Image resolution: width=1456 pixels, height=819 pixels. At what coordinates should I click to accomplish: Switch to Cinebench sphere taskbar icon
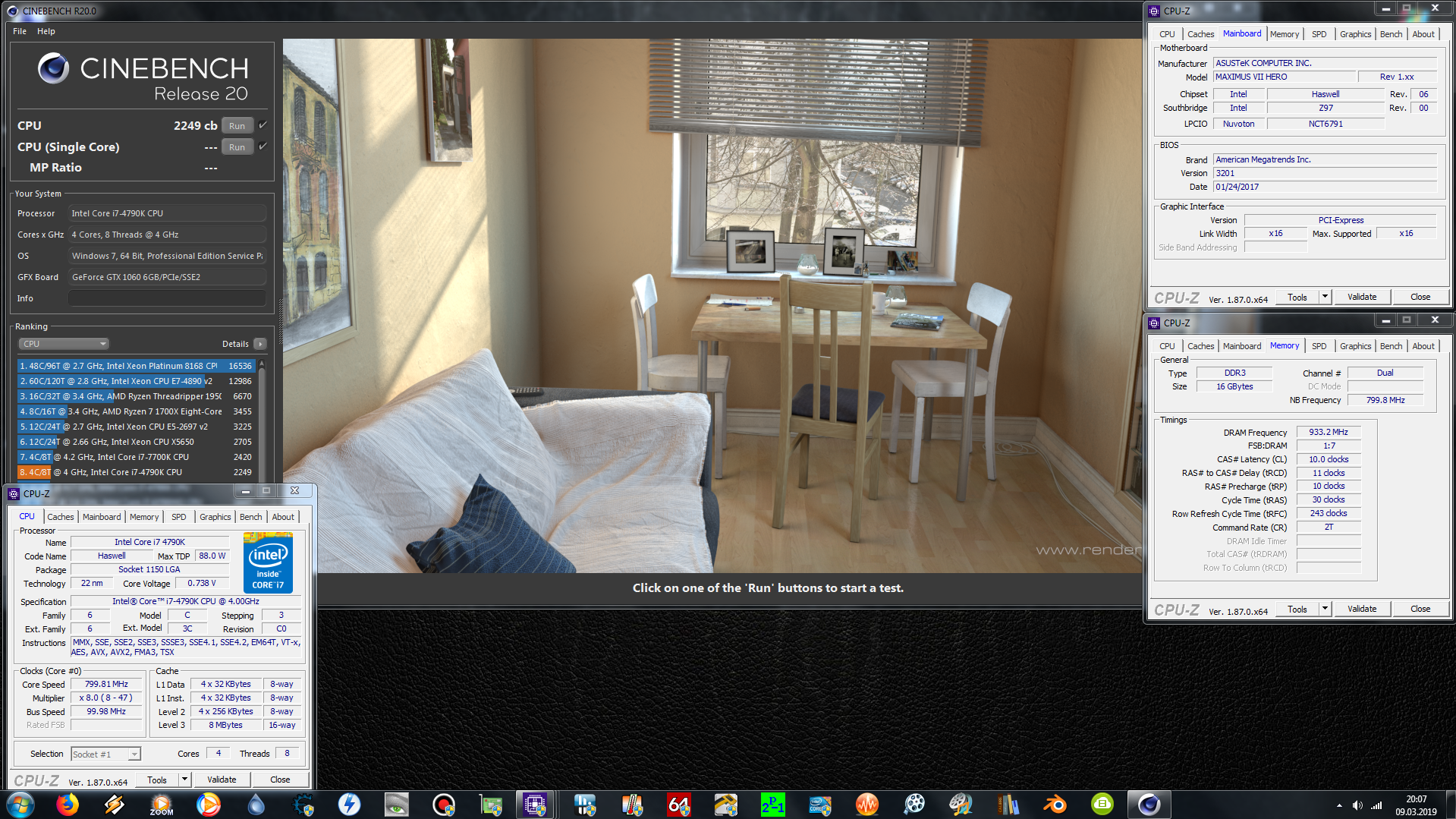point(1149,805)
